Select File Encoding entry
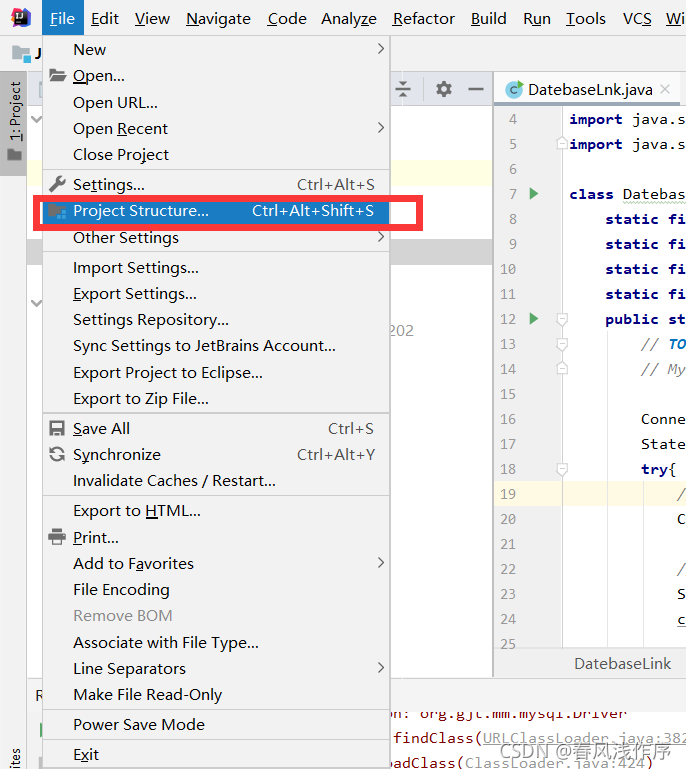Screen dimensions: 686x769 coord(216,590)
